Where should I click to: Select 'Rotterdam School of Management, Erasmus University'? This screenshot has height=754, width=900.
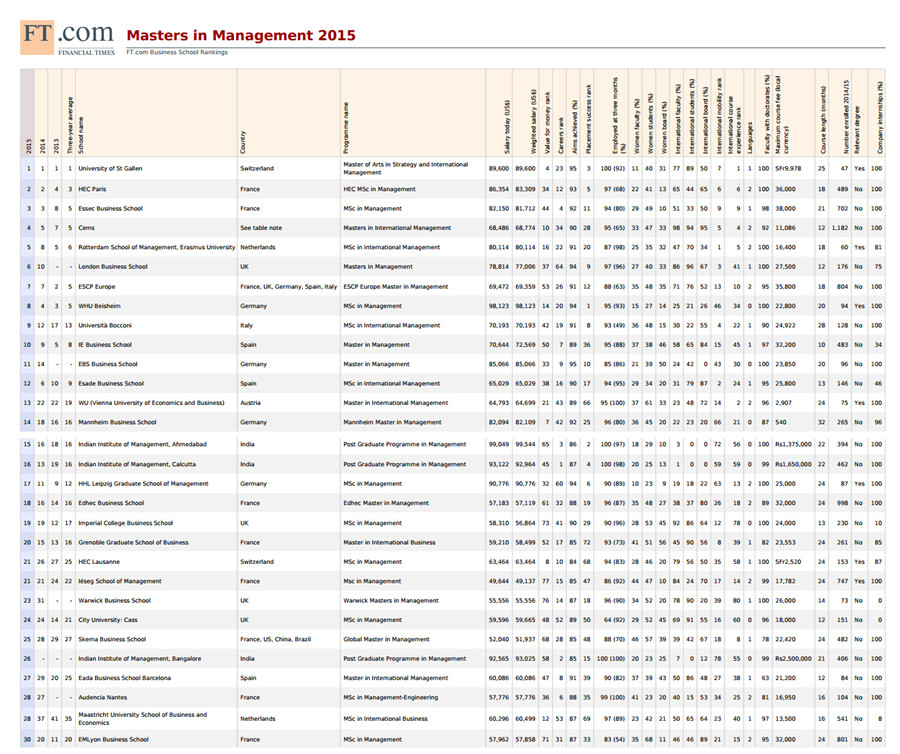click(157, 248)
